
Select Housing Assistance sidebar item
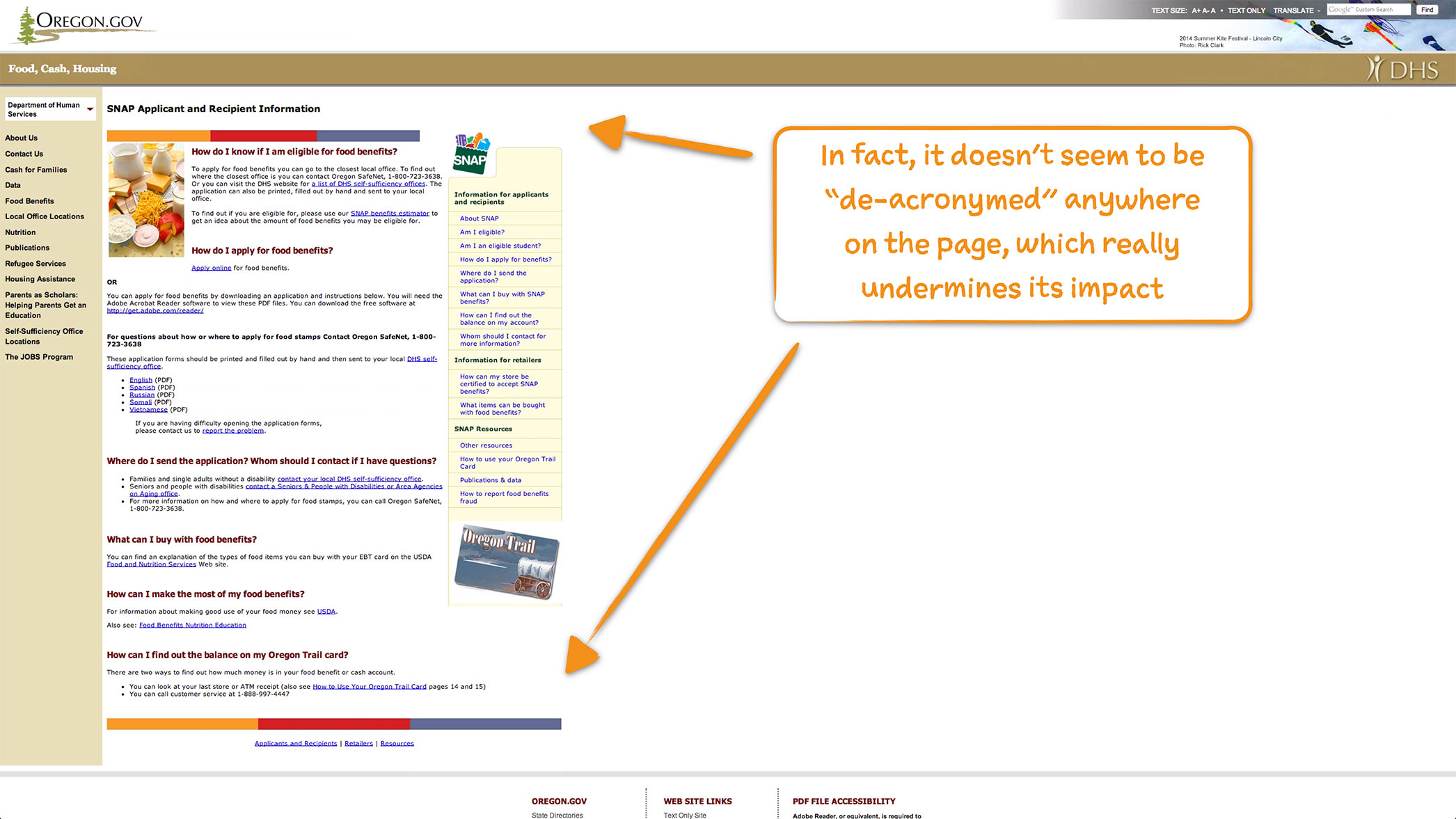click(40, 279)
